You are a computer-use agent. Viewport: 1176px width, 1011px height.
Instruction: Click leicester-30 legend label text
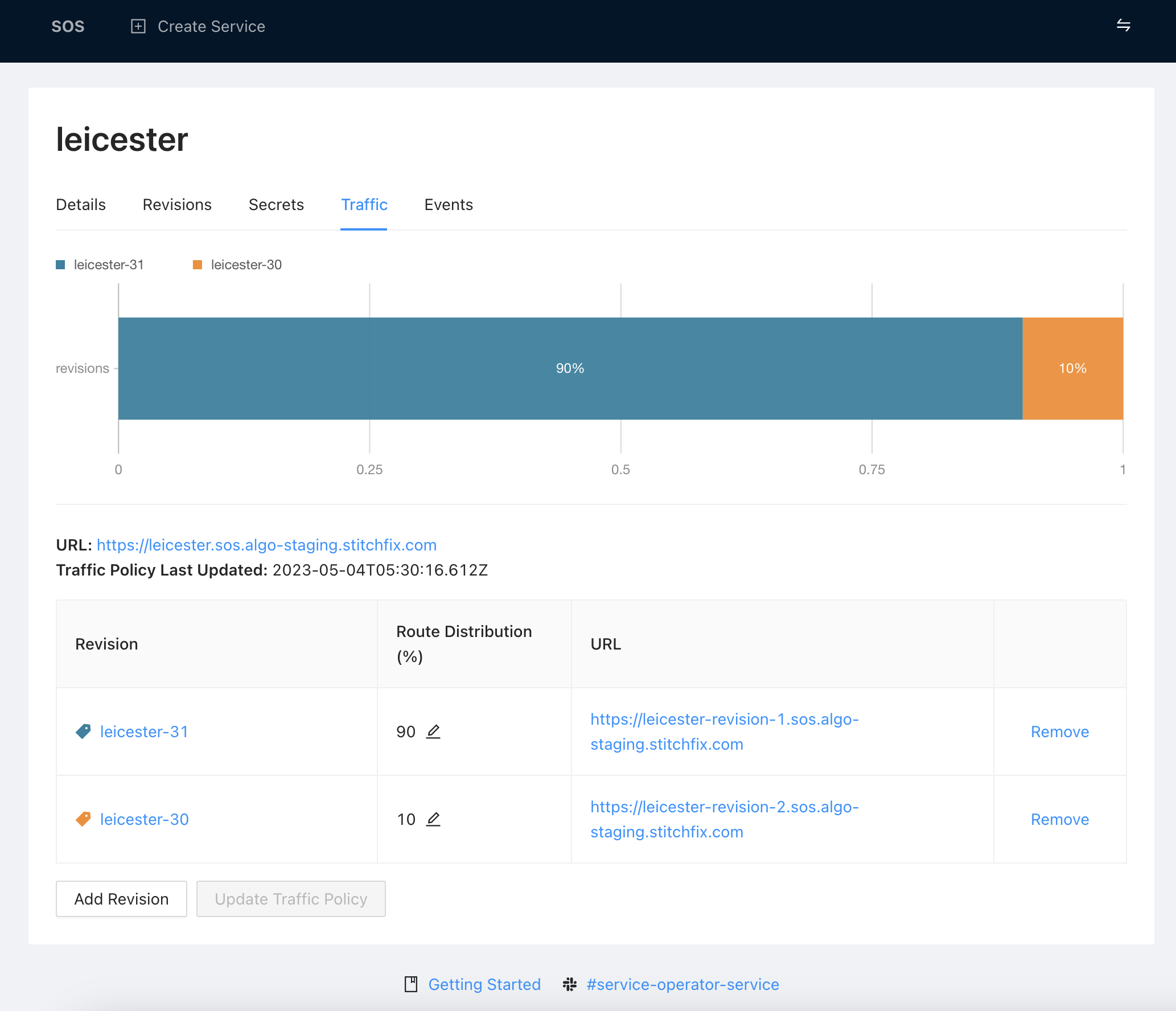(x=246, y=265)
